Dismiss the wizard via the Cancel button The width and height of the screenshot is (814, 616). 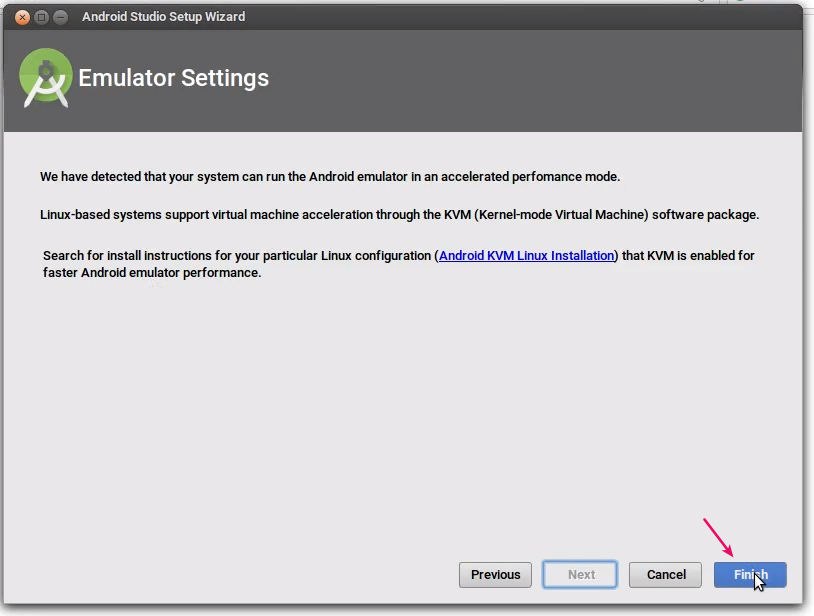665,574
